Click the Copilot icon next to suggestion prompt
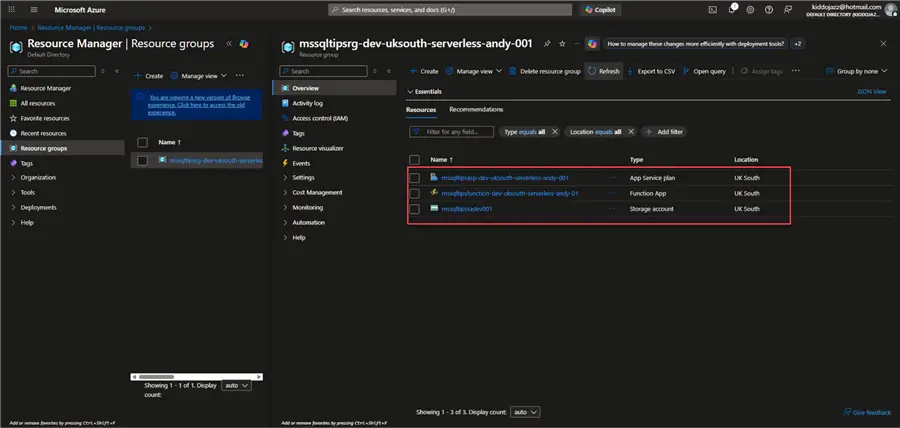 coord(592,44)
